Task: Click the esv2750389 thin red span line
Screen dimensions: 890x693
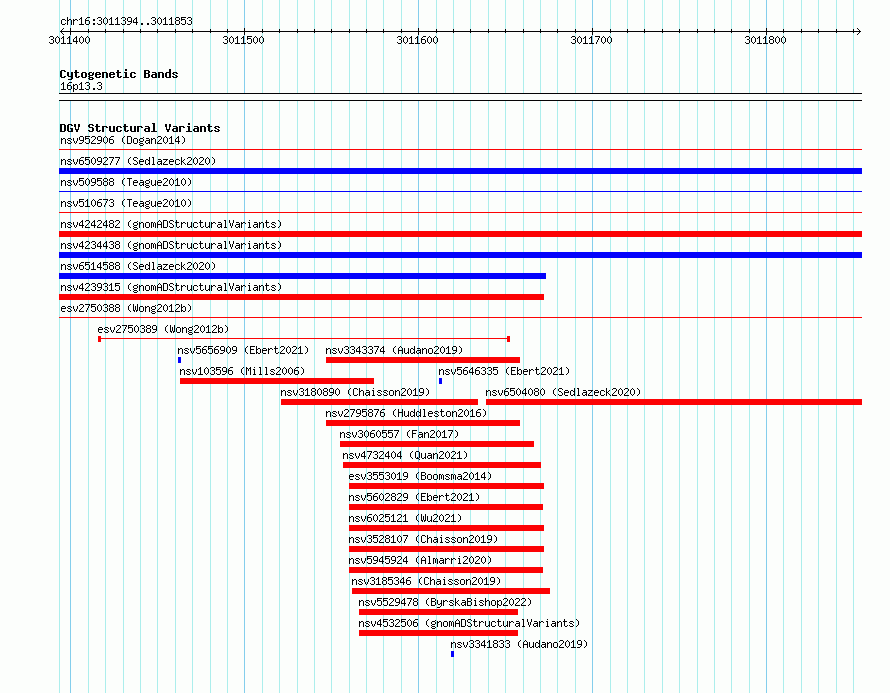Action: click(304, 339)
